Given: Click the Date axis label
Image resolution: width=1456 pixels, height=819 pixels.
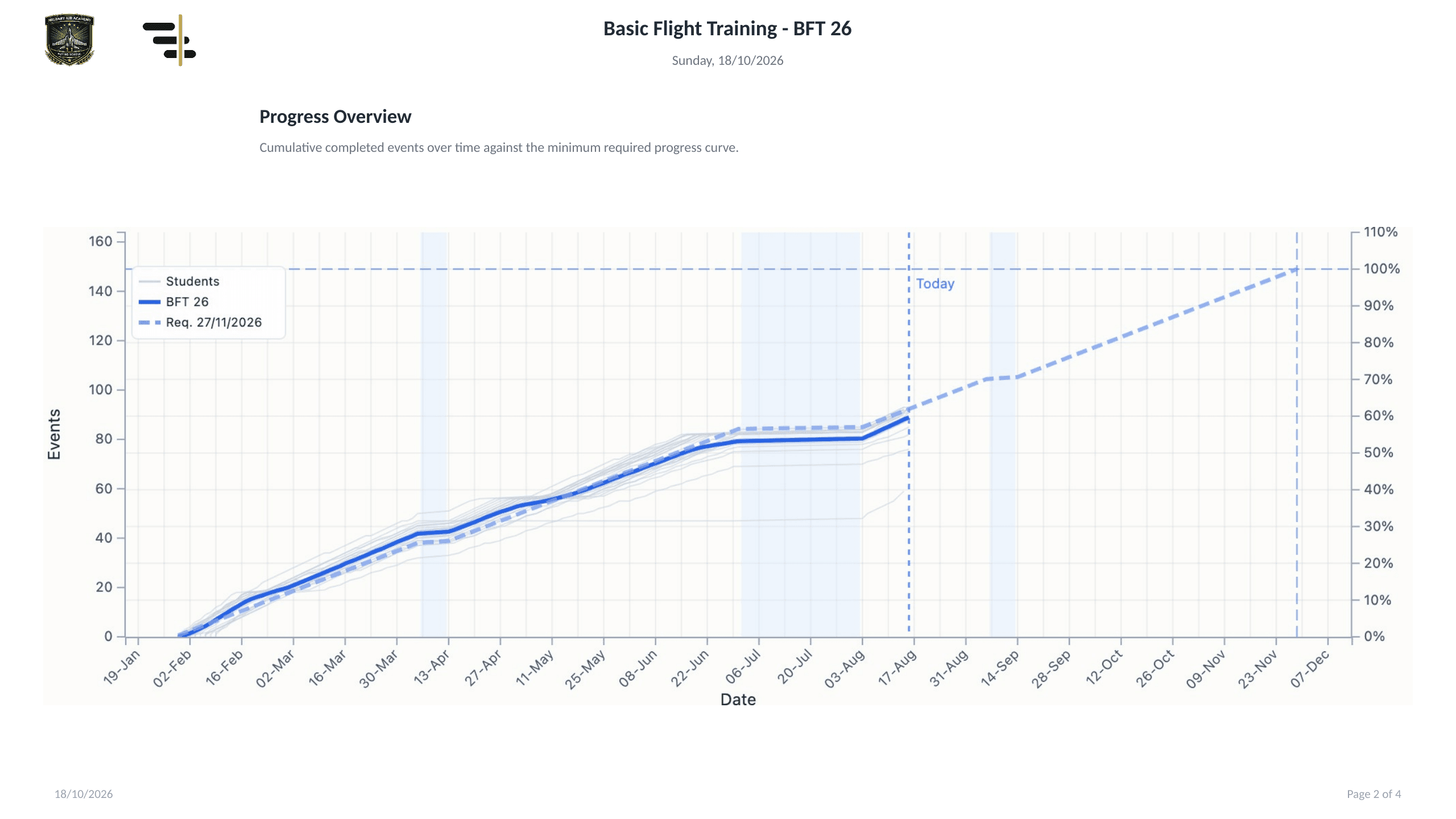Looking at the screenshot, I should point(738,700).
